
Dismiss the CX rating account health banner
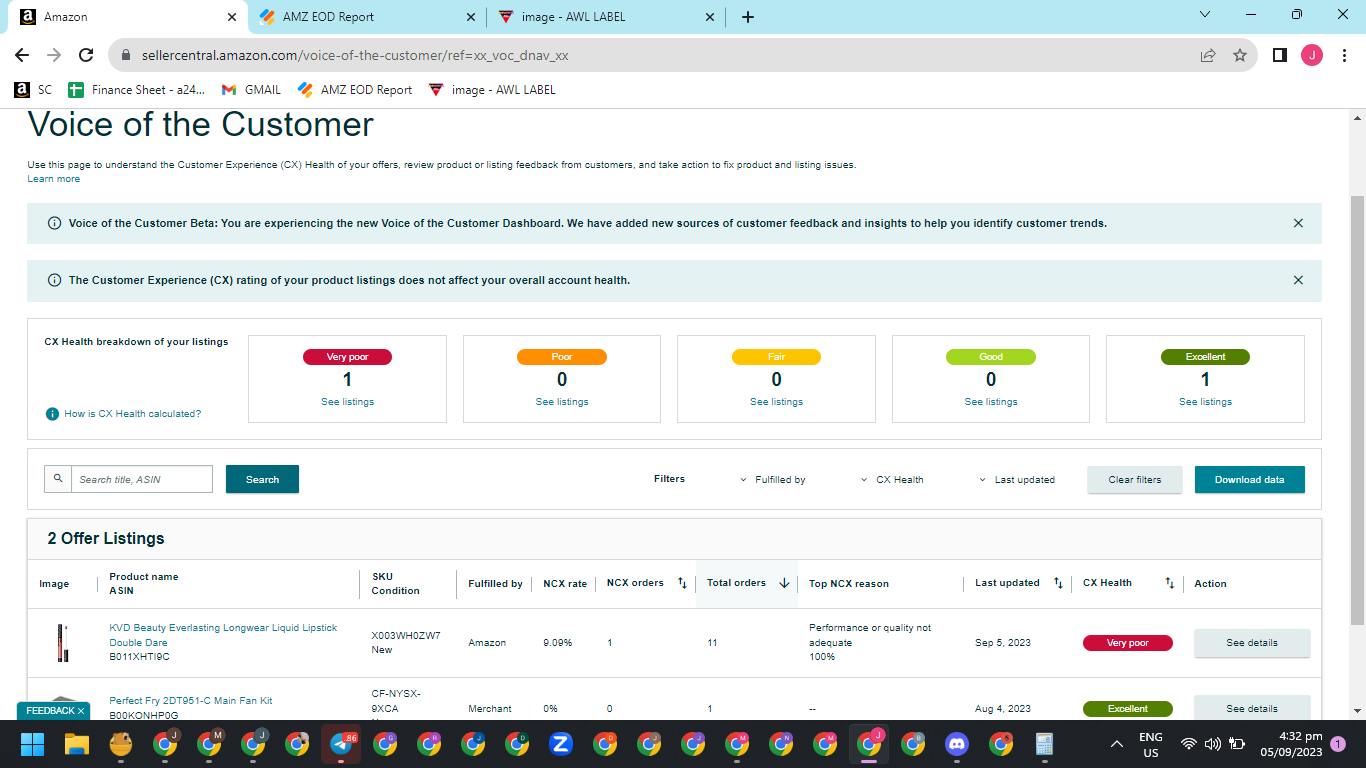(x=1298, y=280)
